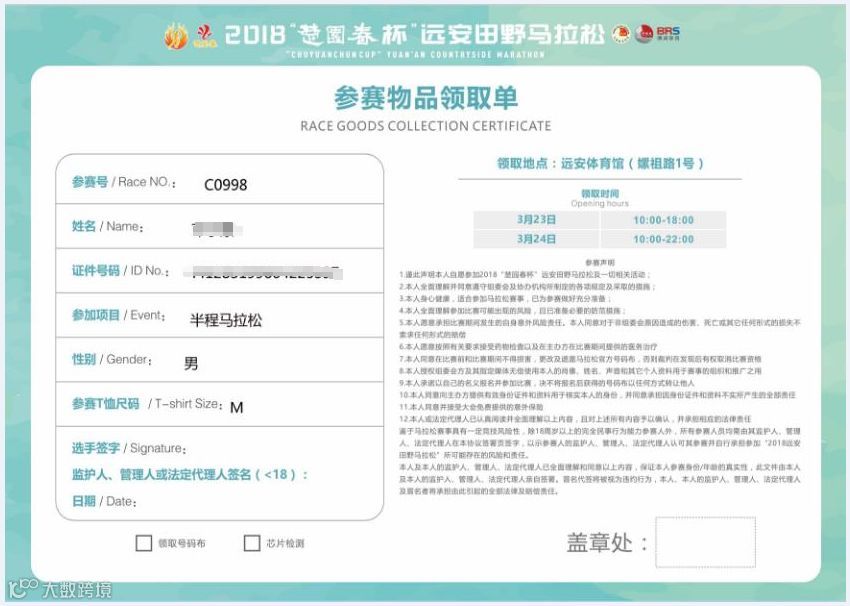Screen dimensions: 850x606
Task: Click the 日期 / Date line
Action: (x=104, y=501)
